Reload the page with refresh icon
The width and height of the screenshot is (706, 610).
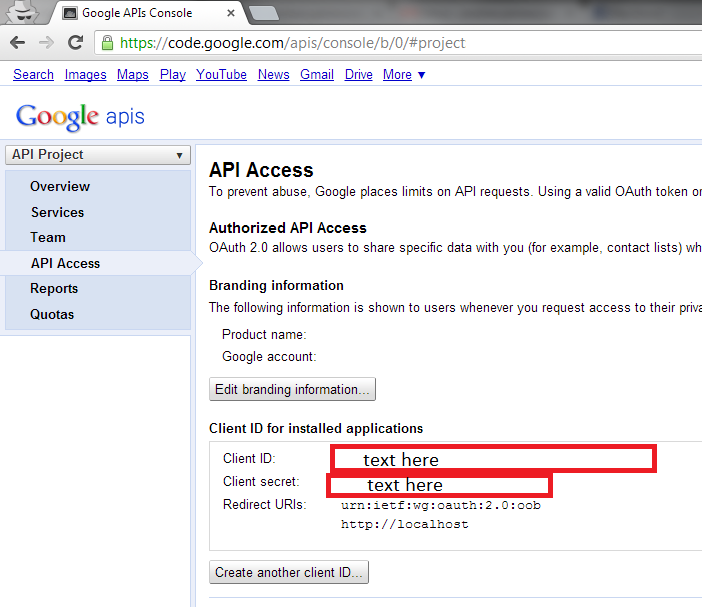pos(75,43)
